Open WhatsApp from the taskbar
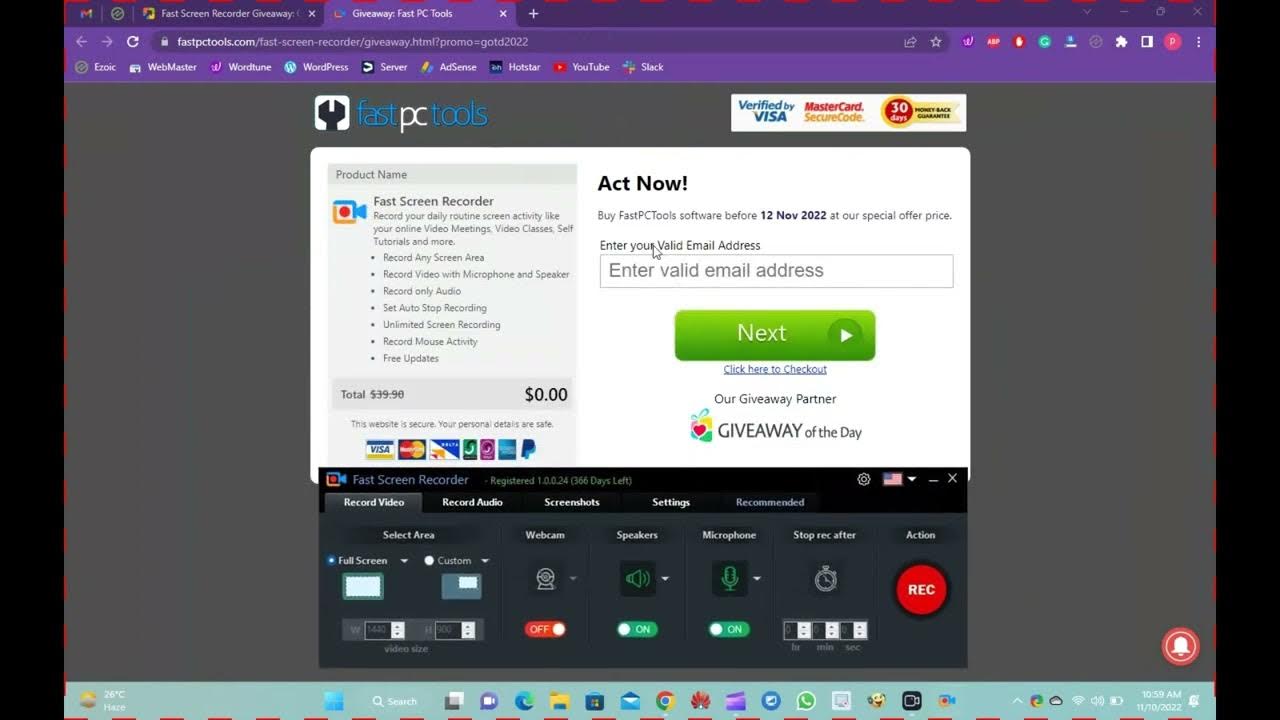1280x720 pixels. (806, 701)
